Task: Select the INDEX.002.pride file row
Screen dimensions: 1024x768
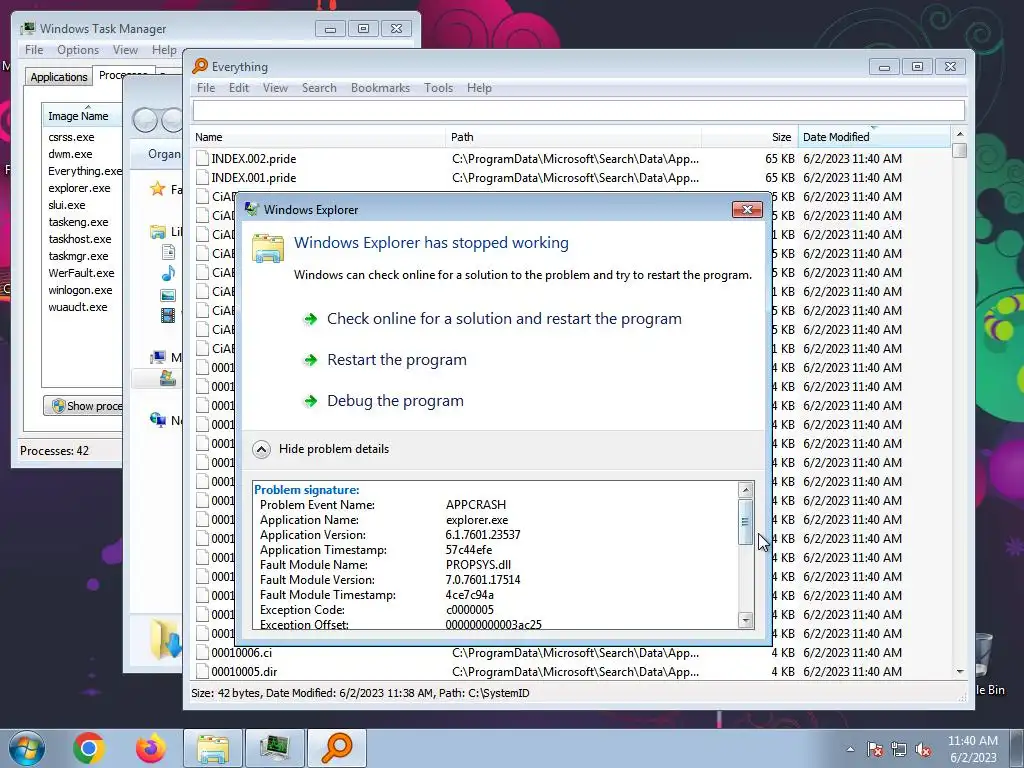Action: (x=571, y=159)
